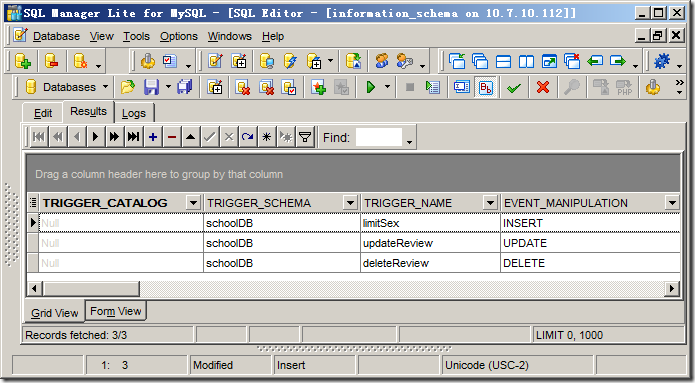Select the Grid View tab
The image size is (695, 383).
pyautogui.click(x=55, y=313)
